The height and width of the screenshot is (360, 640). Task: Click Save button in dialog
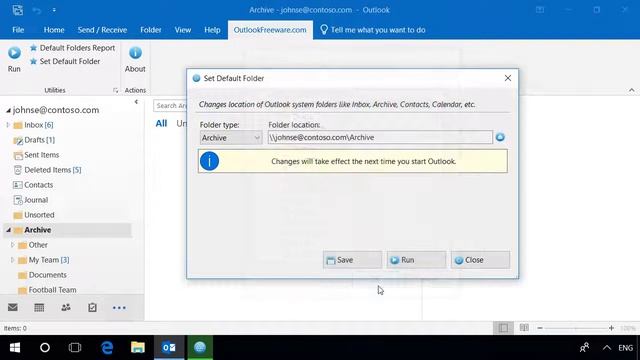click(352, 260)
